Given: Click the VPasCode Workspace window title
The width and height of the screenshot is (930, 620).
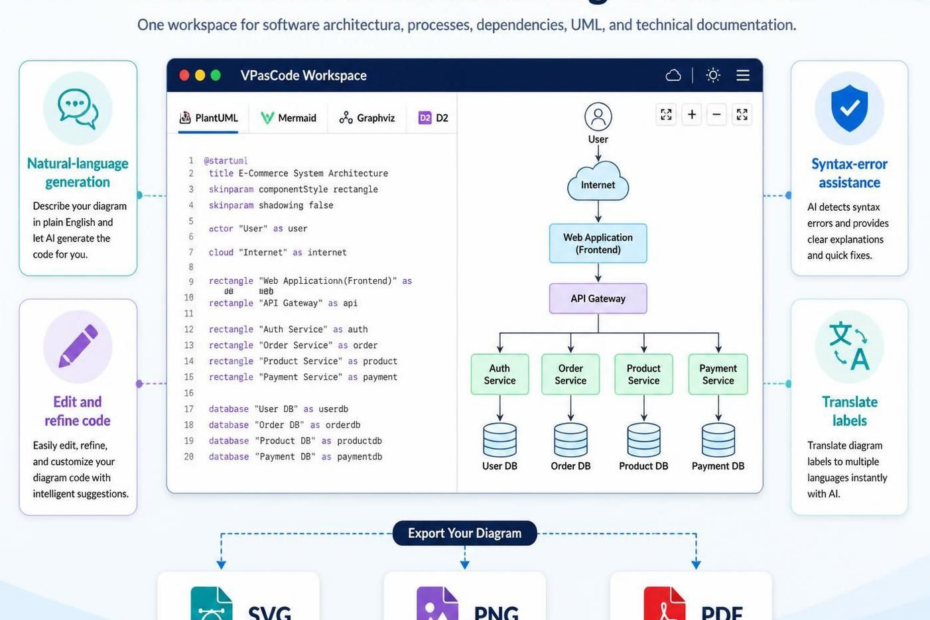Looking at the screenshot, I should (x=303, y=75).
